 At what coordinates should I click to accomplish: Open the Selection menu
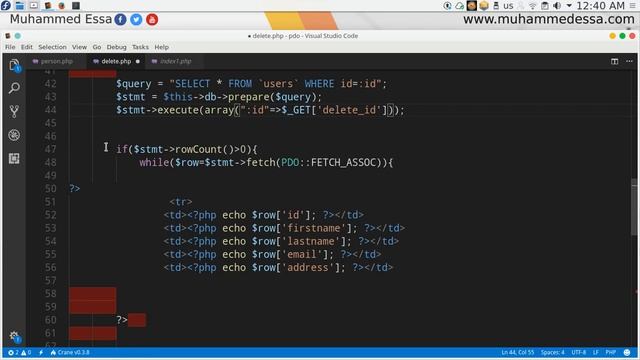click(x=52, y=47)
